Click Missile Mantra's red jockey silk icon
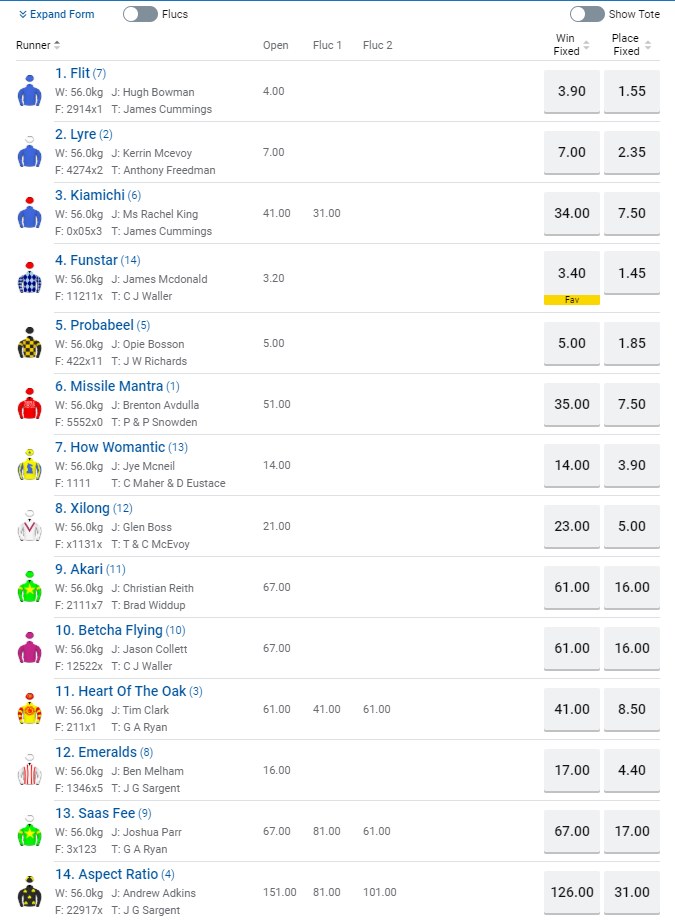 (x=29, y=404)
